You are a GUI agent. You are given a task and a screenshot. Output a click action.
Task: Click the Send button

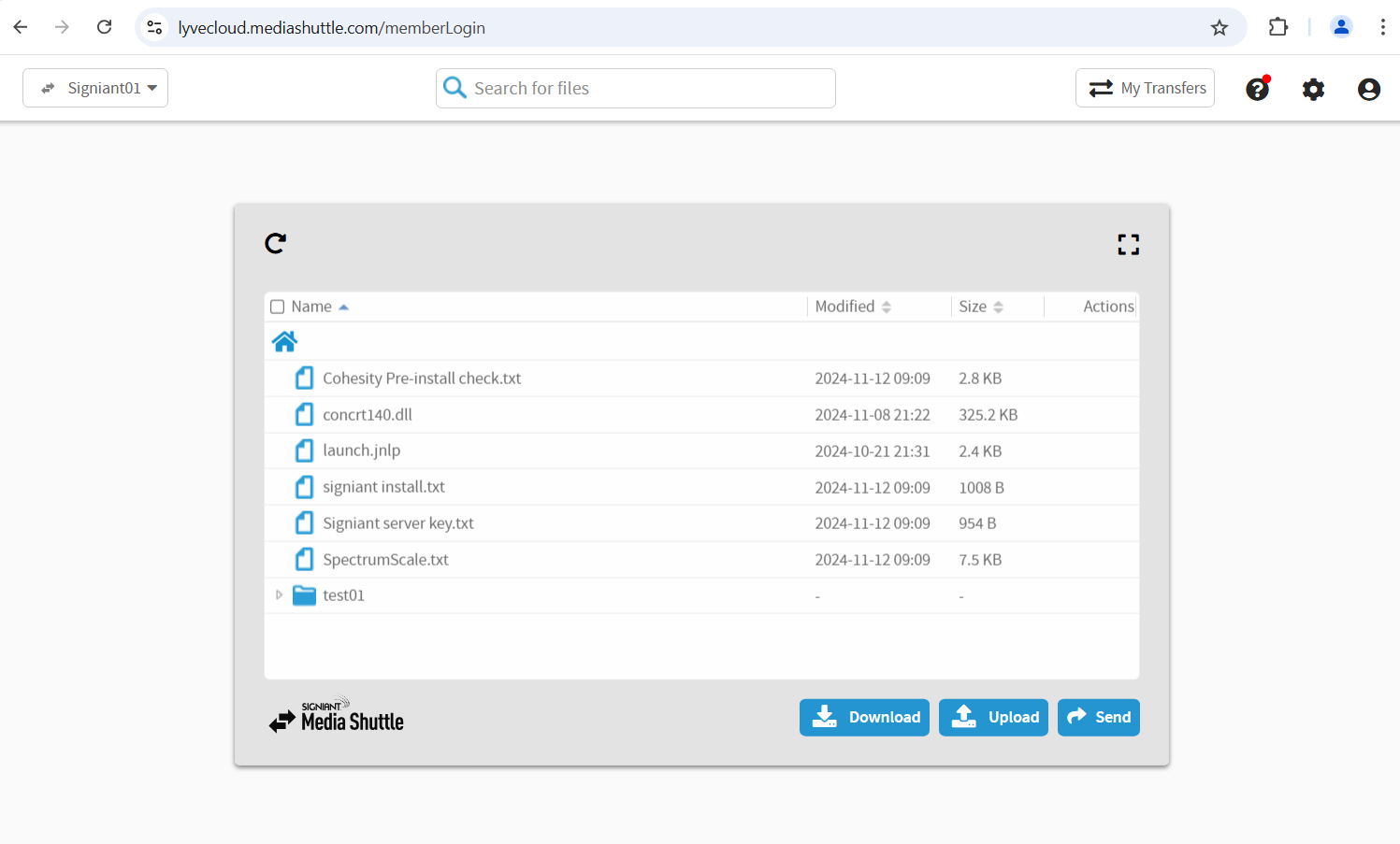coord(1098,718)
